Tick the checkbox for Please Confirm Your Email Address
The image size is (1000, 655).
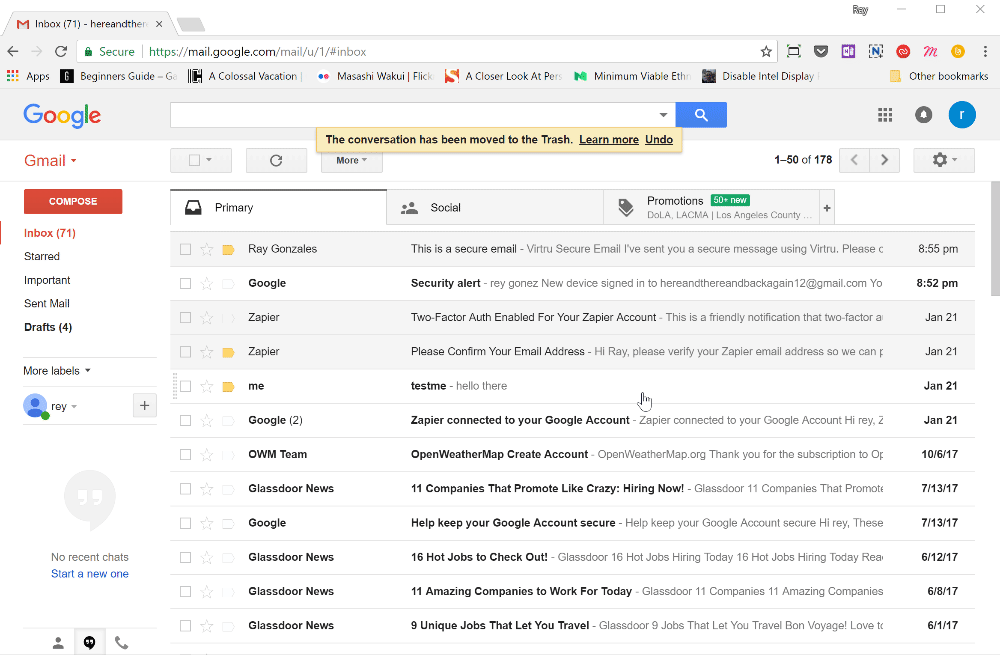[186, 352]
